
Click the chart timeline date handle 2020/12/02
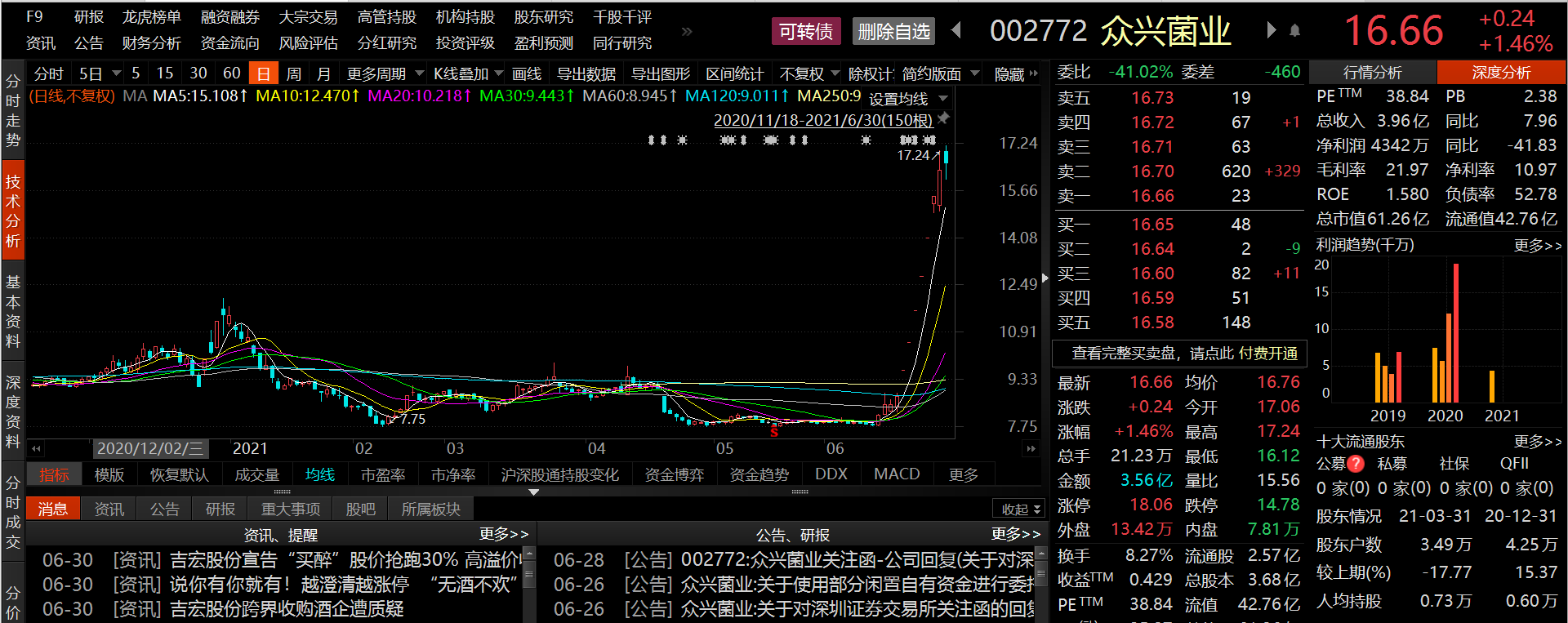pos(150,448)
